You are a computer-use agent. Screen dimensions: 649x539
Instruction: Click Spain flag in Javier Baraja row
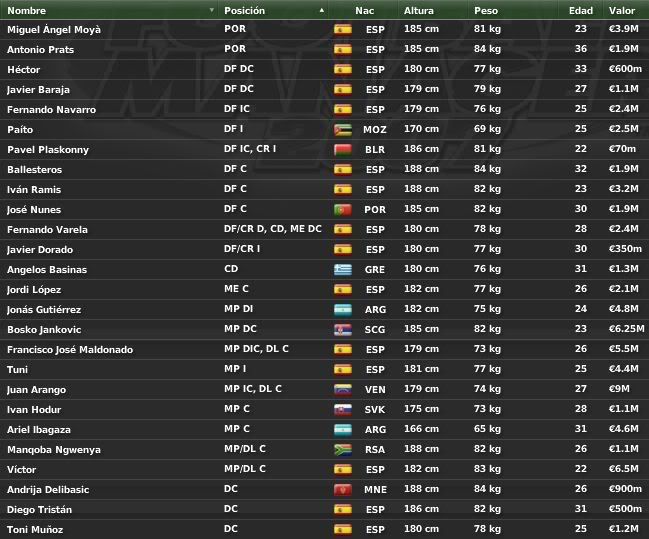point(343,89)
